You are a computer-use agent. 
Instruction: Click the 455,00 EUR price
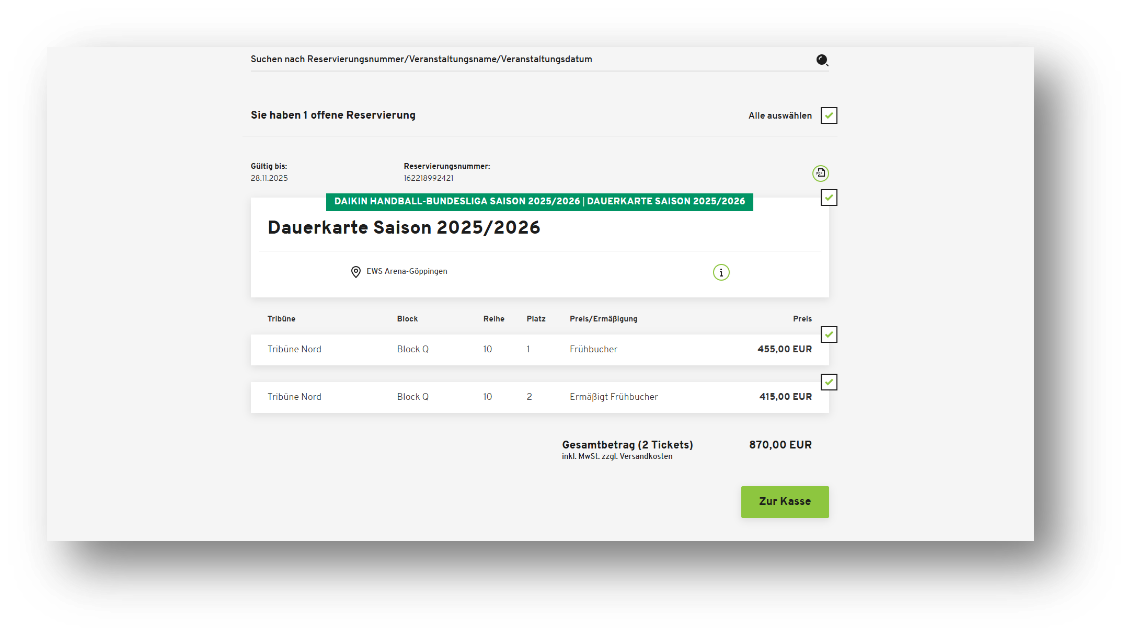point(784,349)
